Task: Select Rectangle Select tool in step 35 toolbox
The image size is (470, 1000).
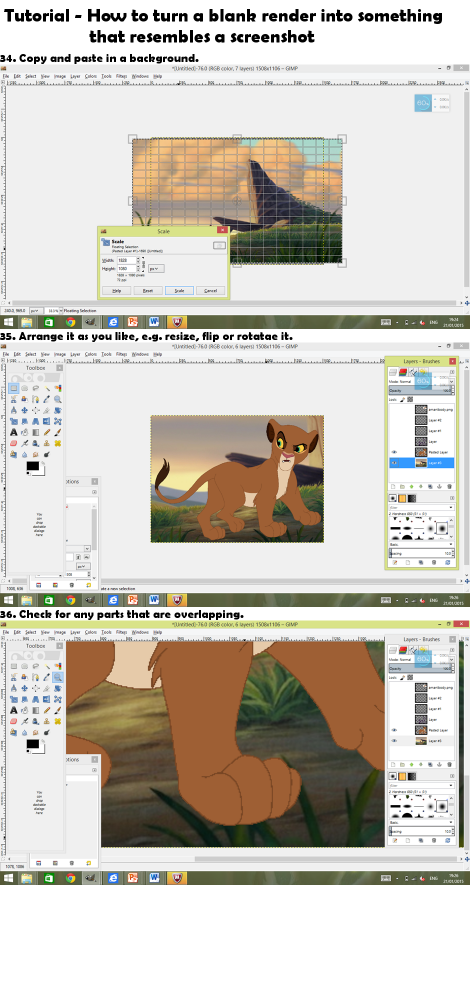Action: [x=14, y=388]
